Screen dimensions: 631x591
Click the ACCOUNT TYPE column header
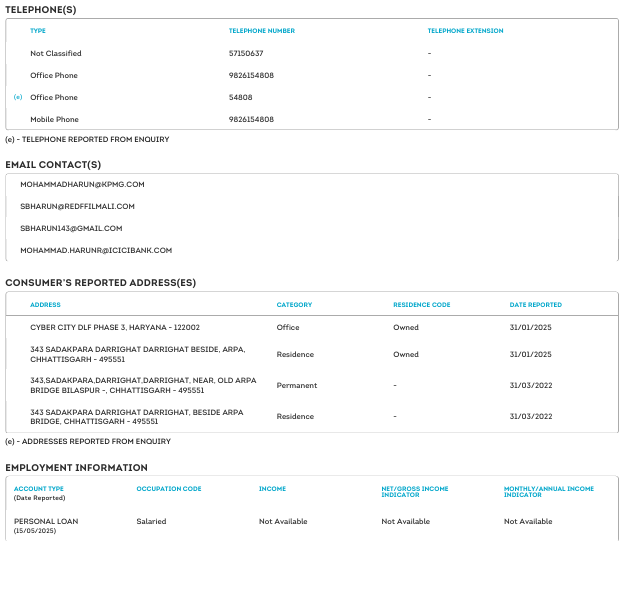point(39,488)
